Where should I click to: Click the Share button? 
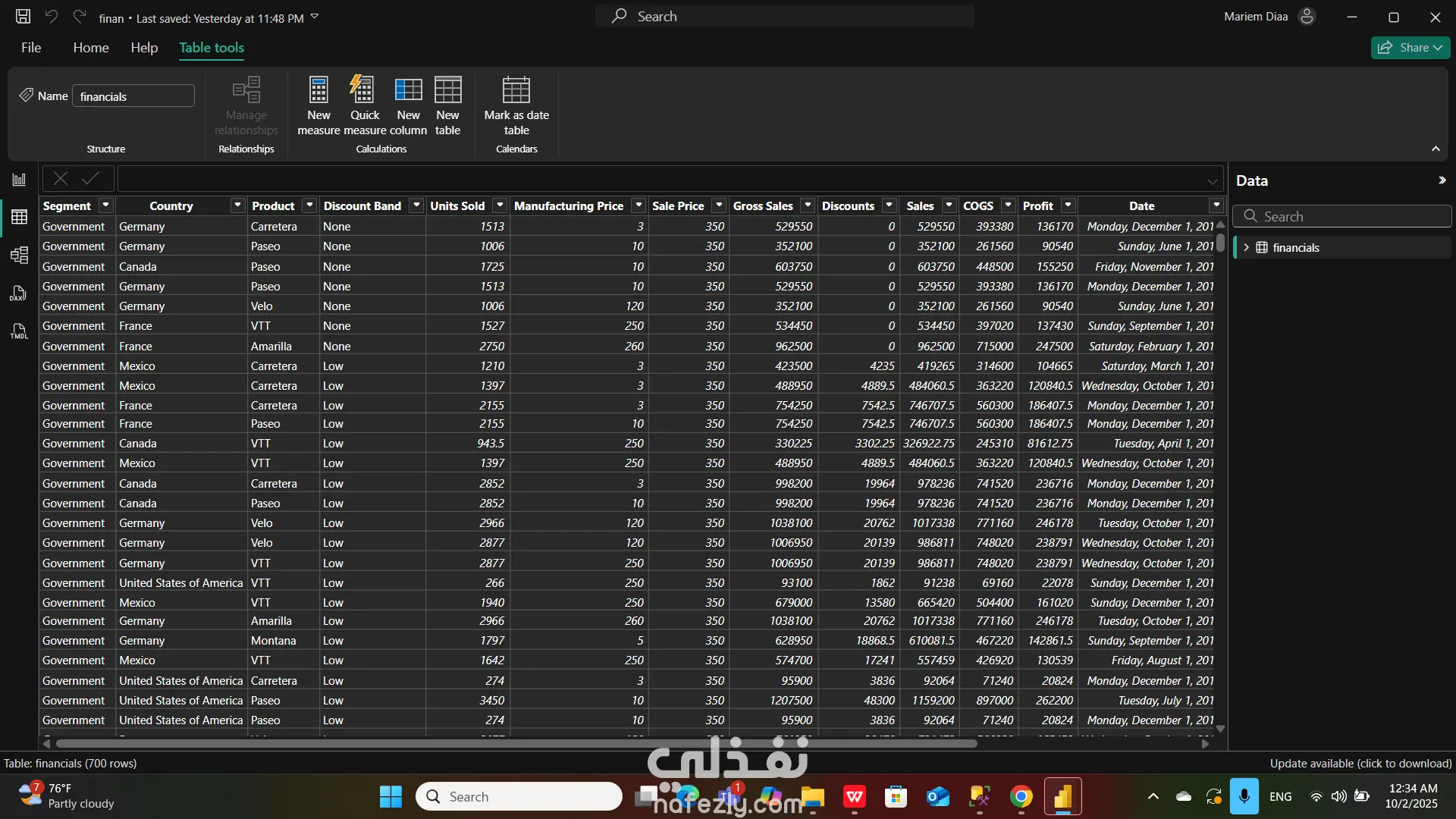[1410, 48]
